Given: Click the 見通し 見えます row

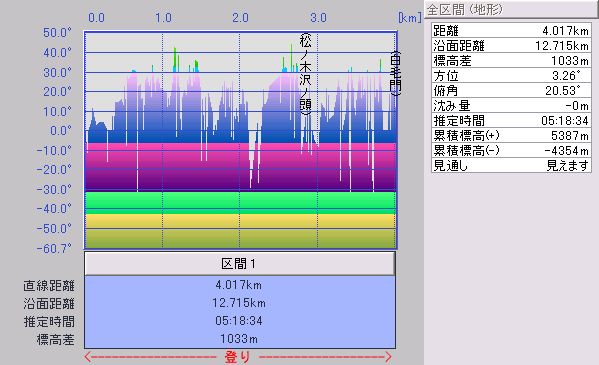Looking at the screenshot, I should pos(511,165).
